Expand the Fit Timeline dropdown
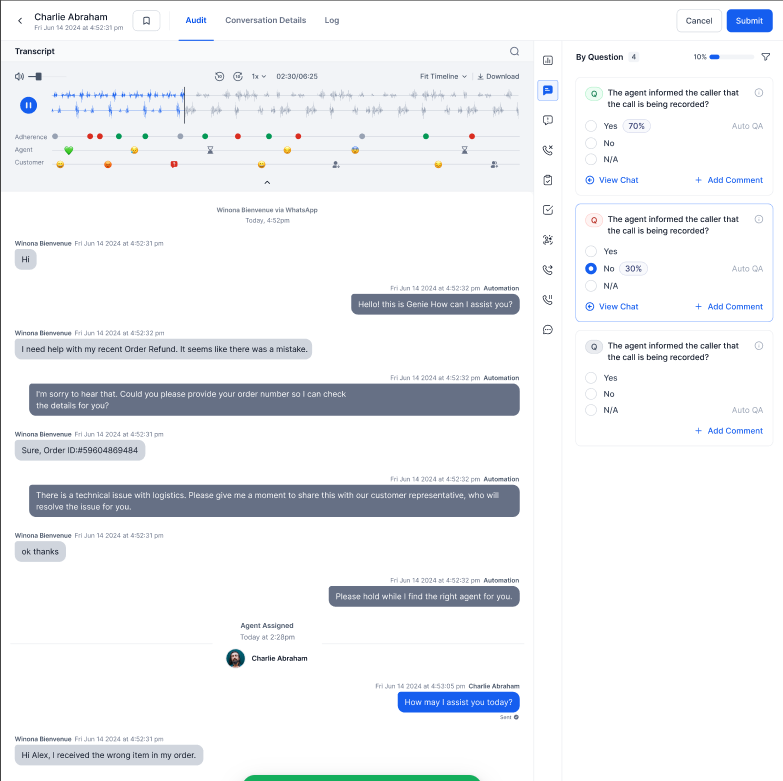The height and width of the screenshot is (781, 783). (443, 76)
